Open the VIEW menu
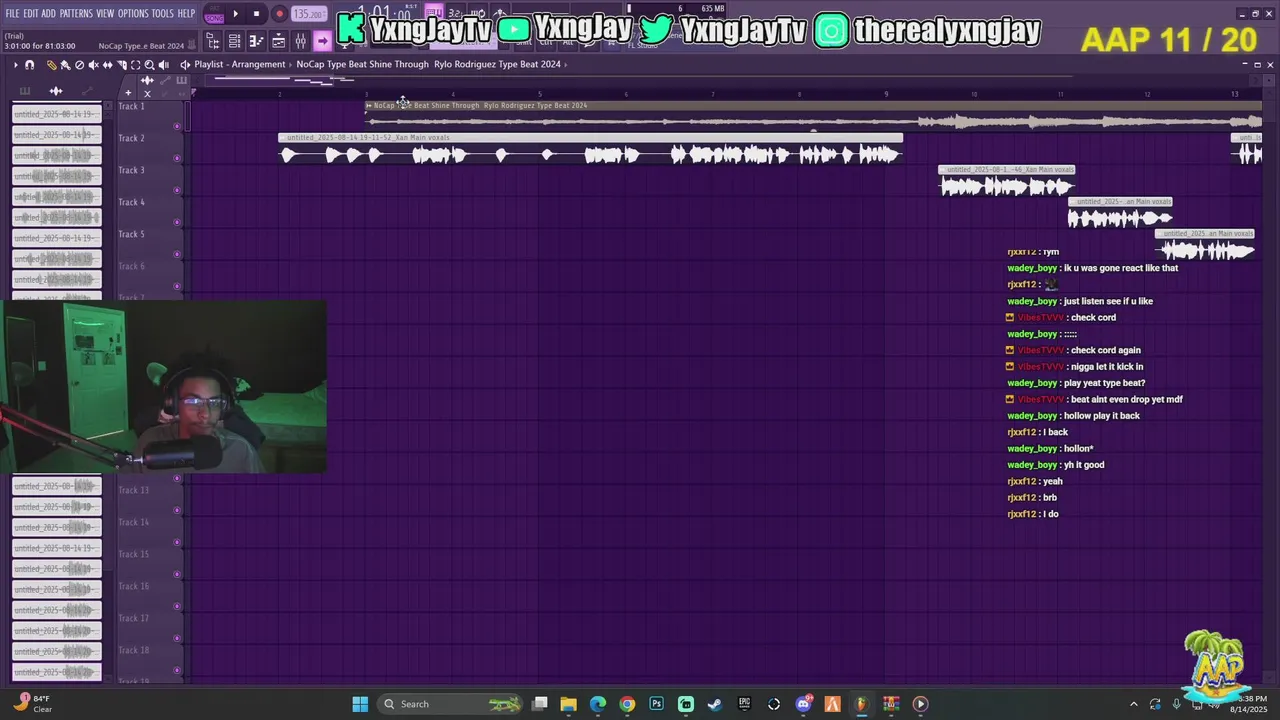Screen dimensions: 1280x720 pos(105,14)
